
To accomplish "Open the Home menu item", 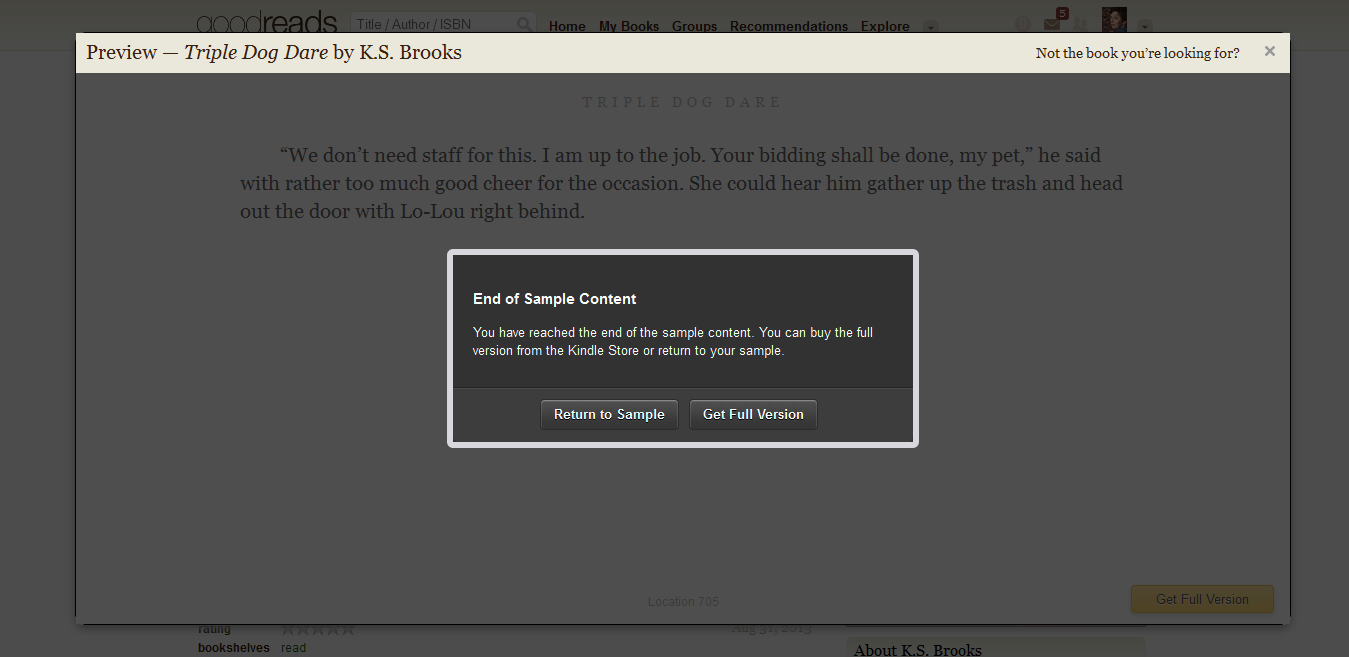I will pos(567,26).
